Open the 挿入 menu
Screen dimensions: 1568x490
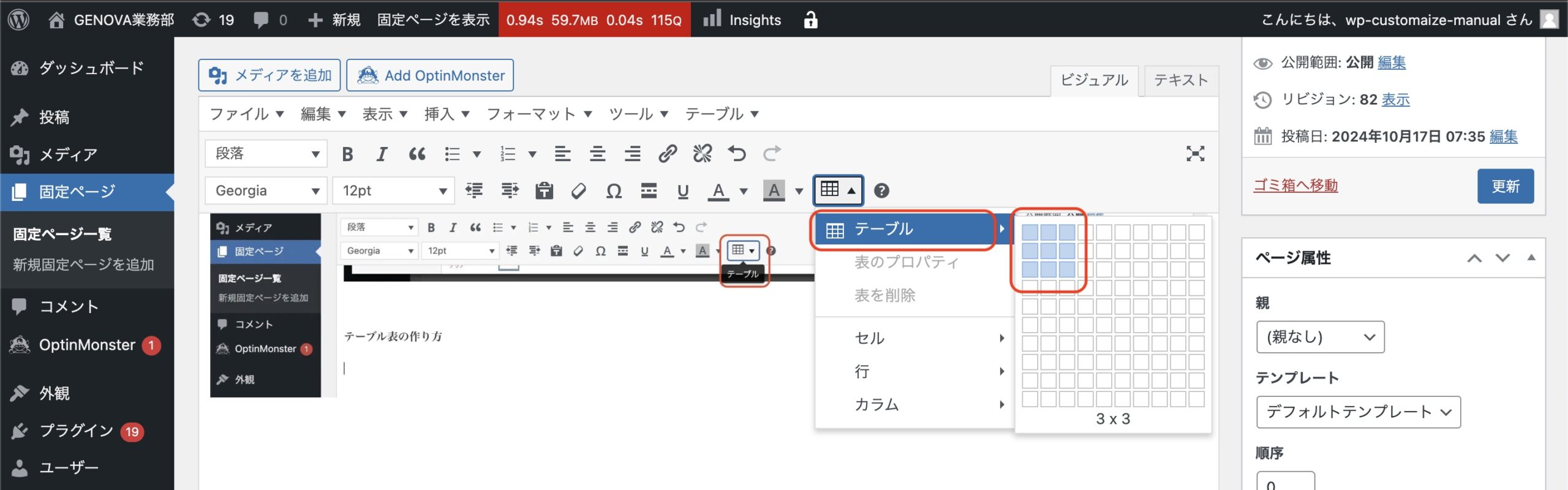coord(447,114)
